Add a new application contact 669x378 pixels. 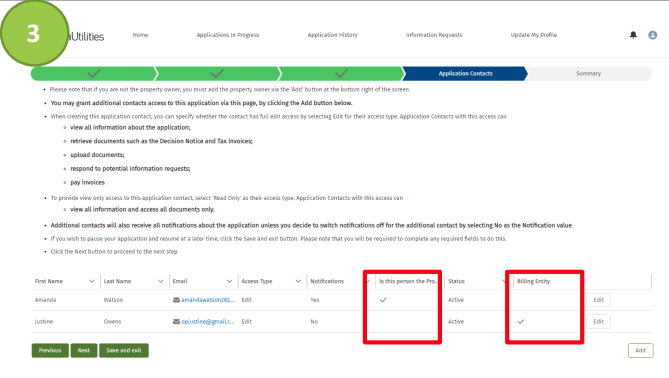(640, 350)
